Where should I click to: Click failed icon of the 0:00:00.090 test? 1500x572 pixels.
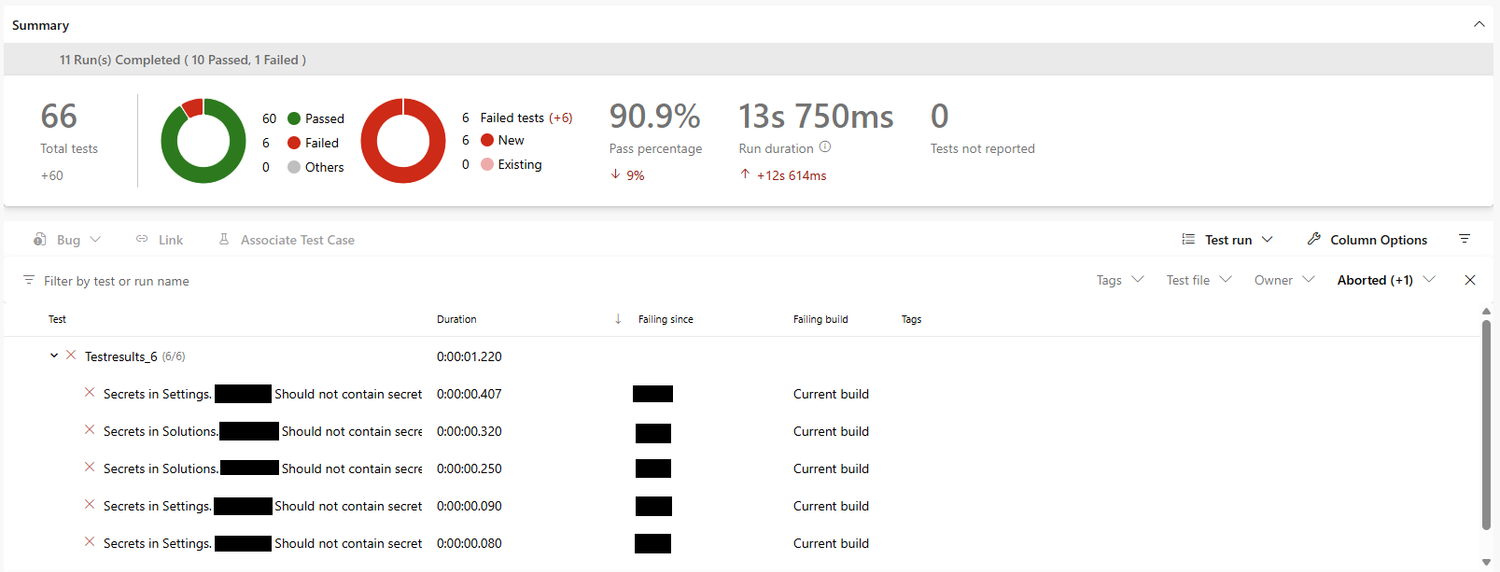(x=89, y=505)
